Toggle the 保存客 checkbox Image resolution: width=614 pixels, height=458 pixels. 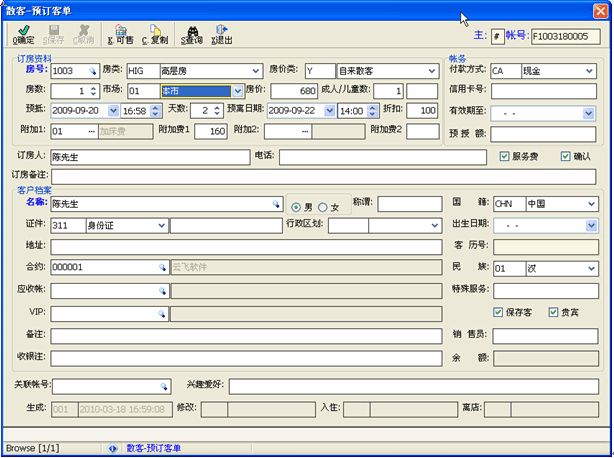point(498,312)
